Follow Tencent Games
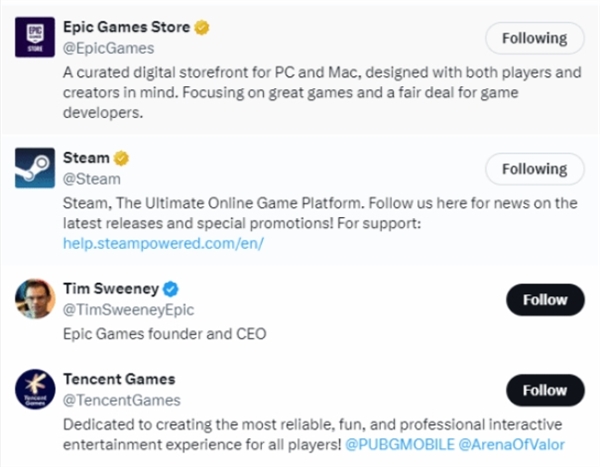600x467 pixels. coord(544,390)
